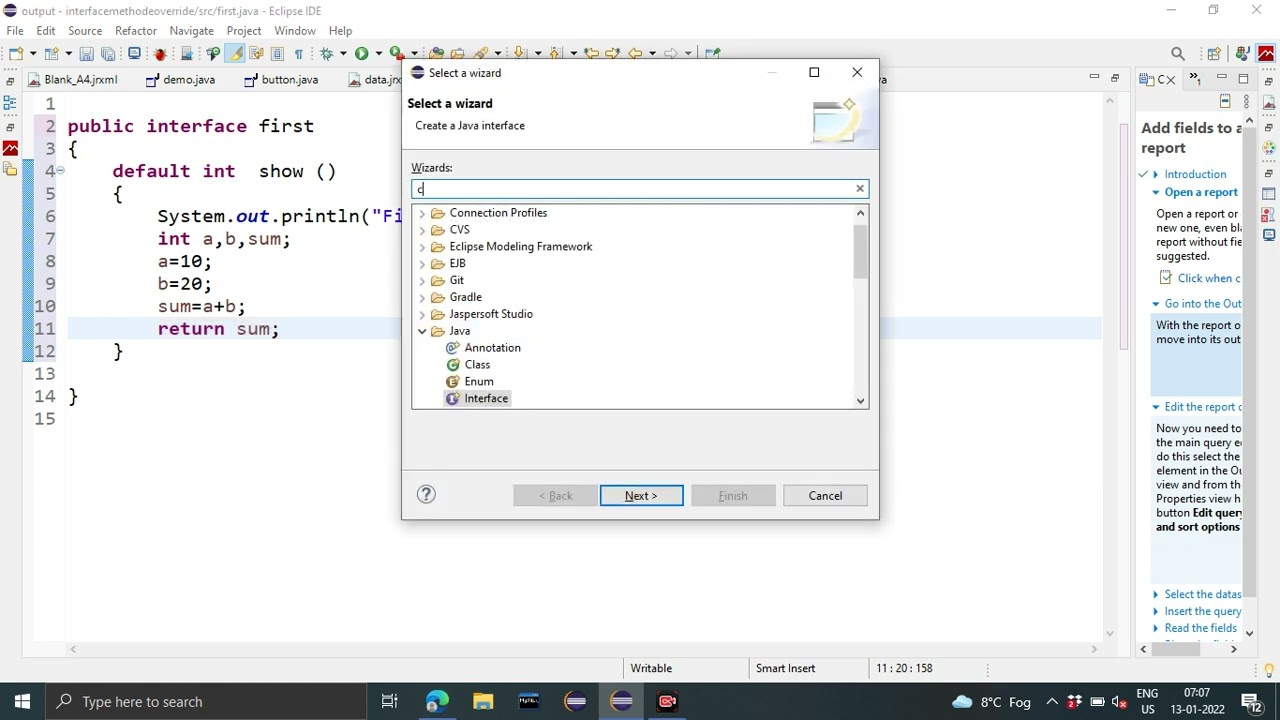The width and height of the screenshot is (1280, 720).
Task: Close the cheat sheet view tab
Action: [x=1172, y=80]
